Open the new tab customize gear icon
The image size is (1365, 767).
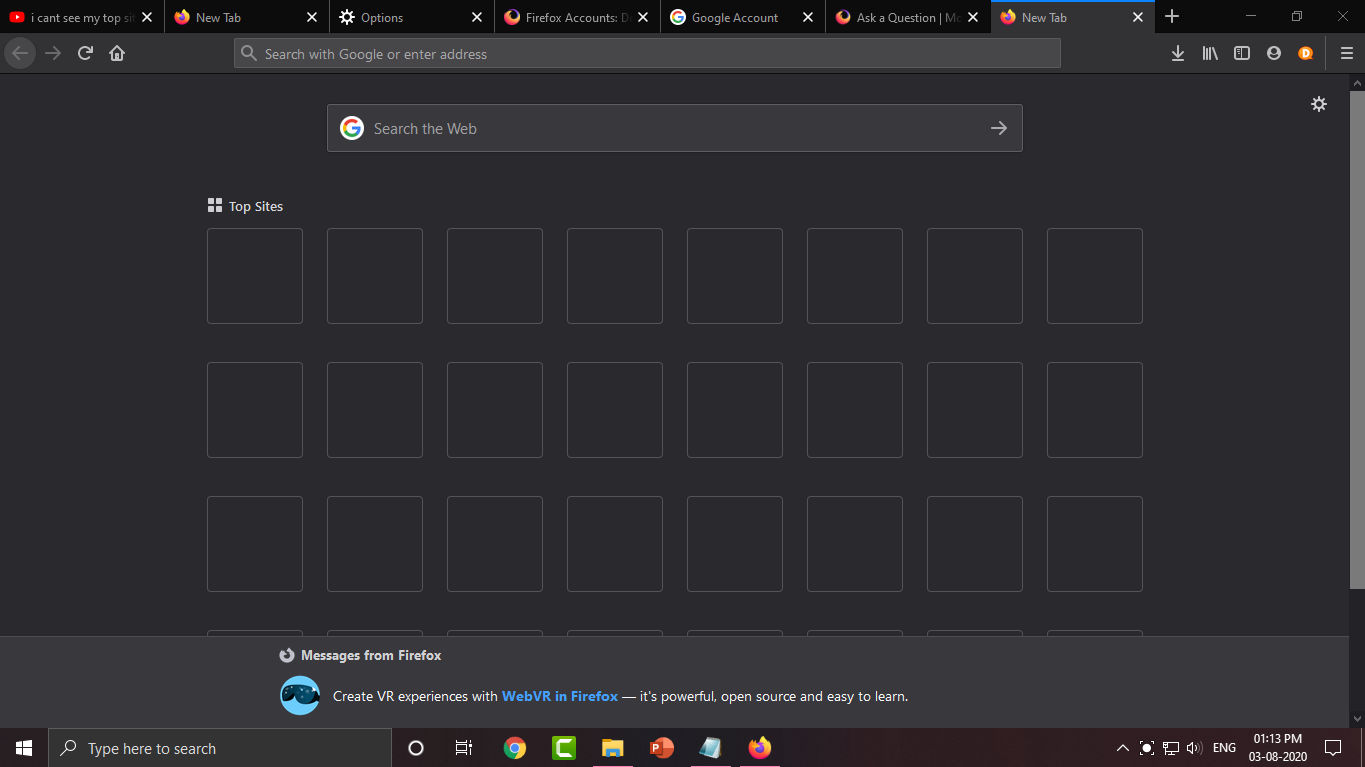(1319, 104)
